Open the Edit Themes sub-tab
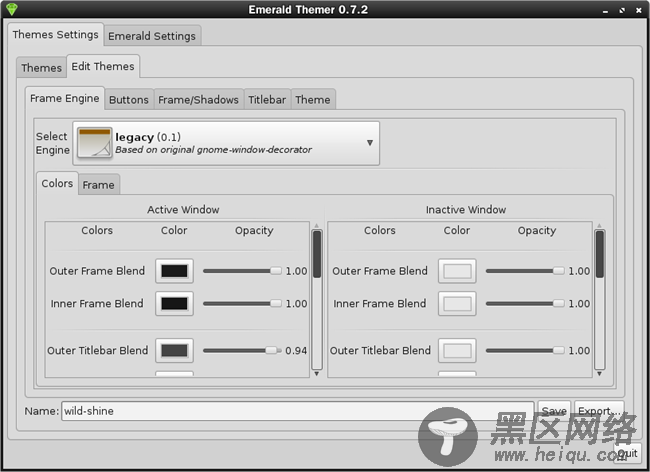This screenshot has height=472, width=650. pos(103,66)
